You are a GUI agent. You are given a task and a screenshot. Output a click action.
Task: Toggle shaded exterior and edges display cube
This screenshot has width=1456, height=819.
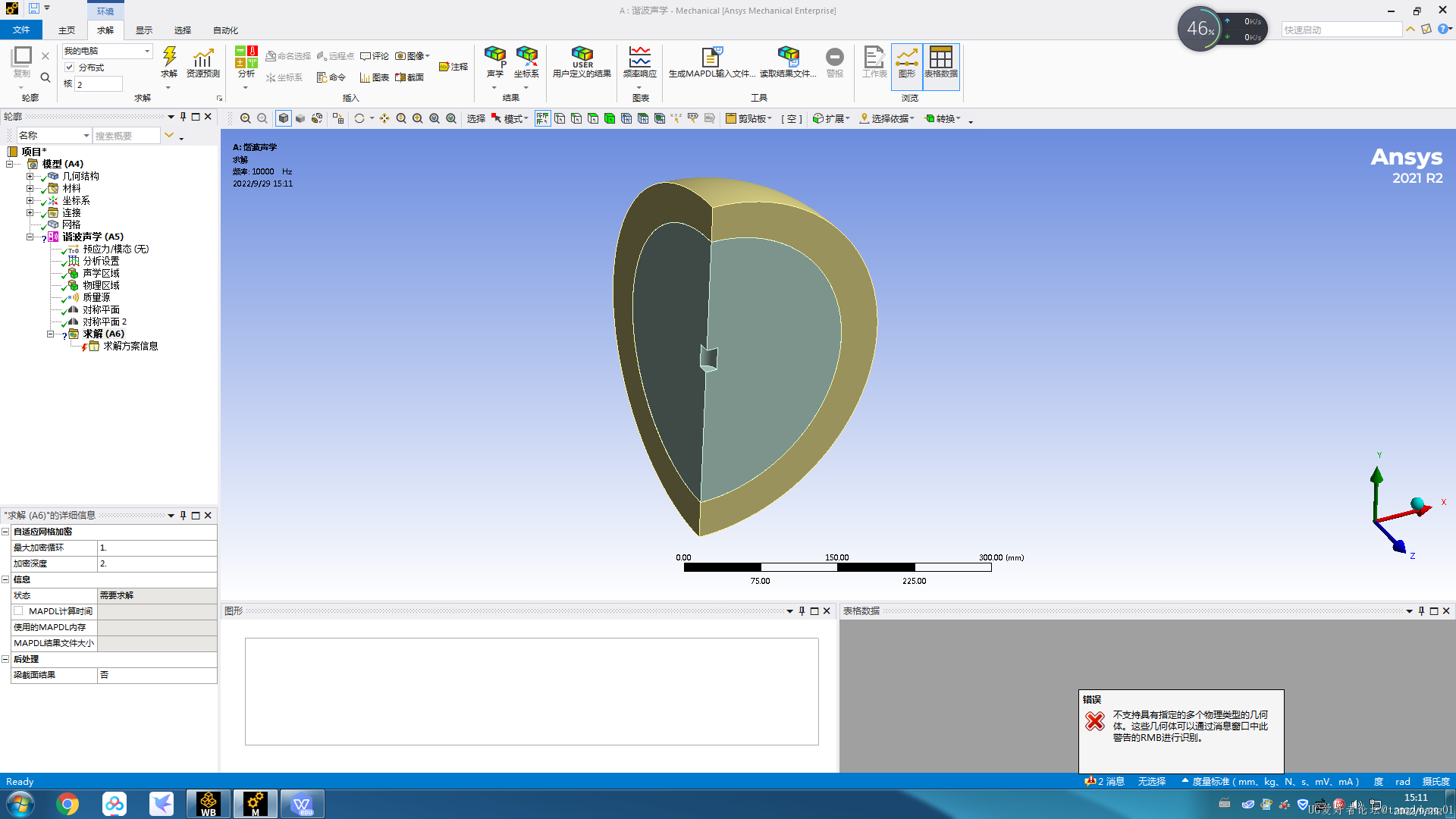(284, 118)
